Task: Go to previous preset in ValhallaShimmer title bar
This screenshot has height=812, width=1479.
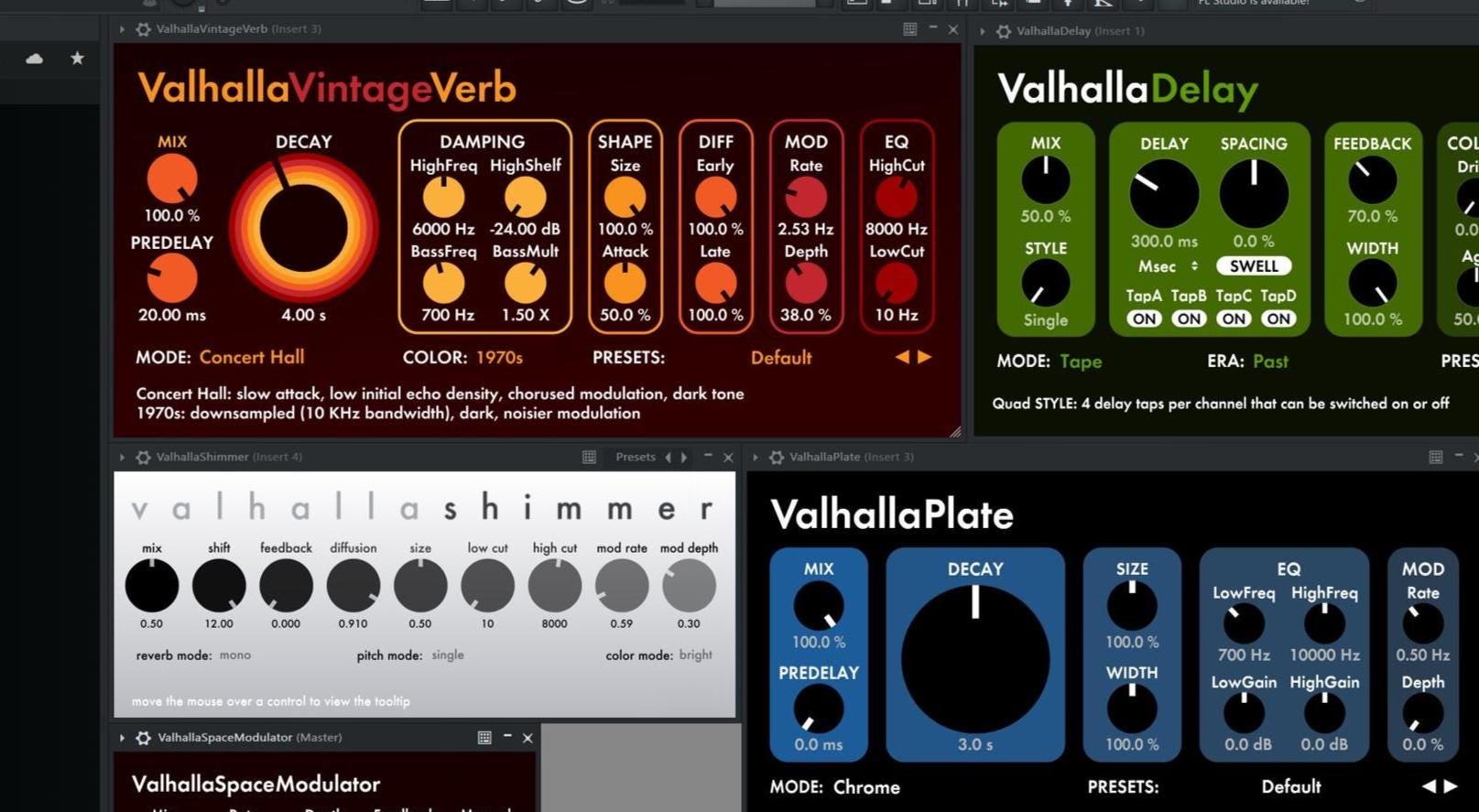Action: tap(668, 457)
